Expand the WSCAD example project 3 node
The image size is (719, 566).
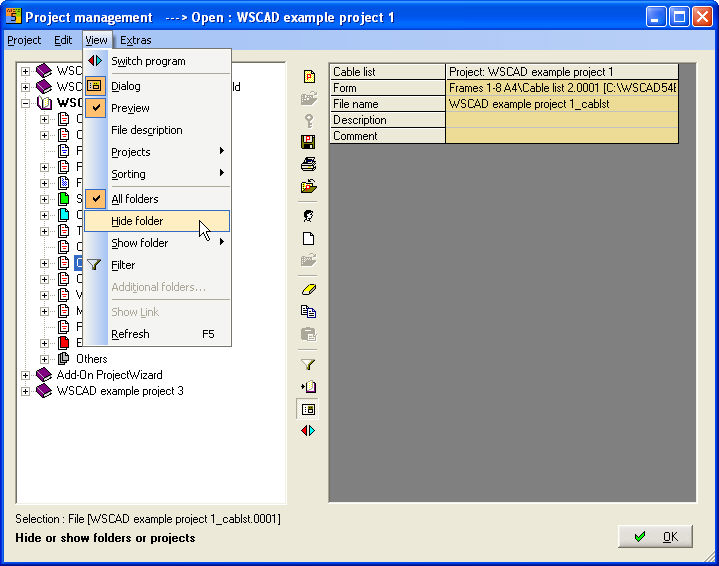pos(26,391)
